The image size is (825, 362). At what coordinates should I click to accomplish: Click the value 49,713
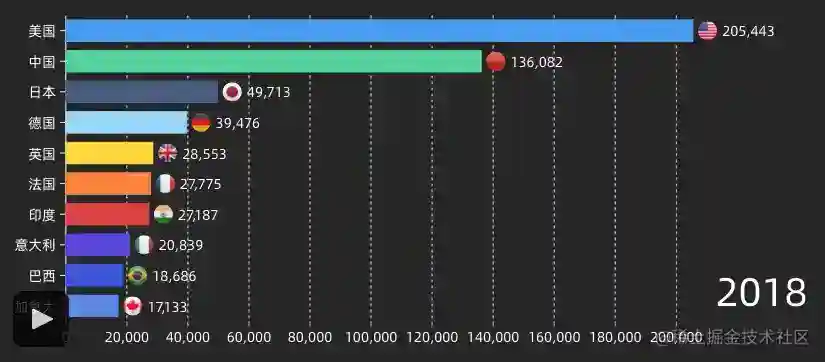pos(268,93)
